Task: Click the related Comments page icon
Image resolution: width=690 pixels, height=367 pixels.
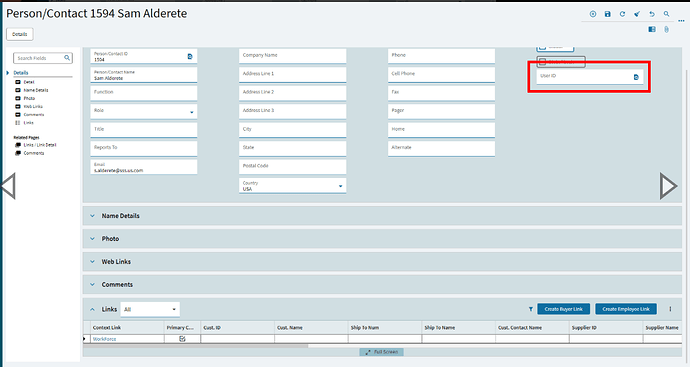Action: click(x=18, y=153)
